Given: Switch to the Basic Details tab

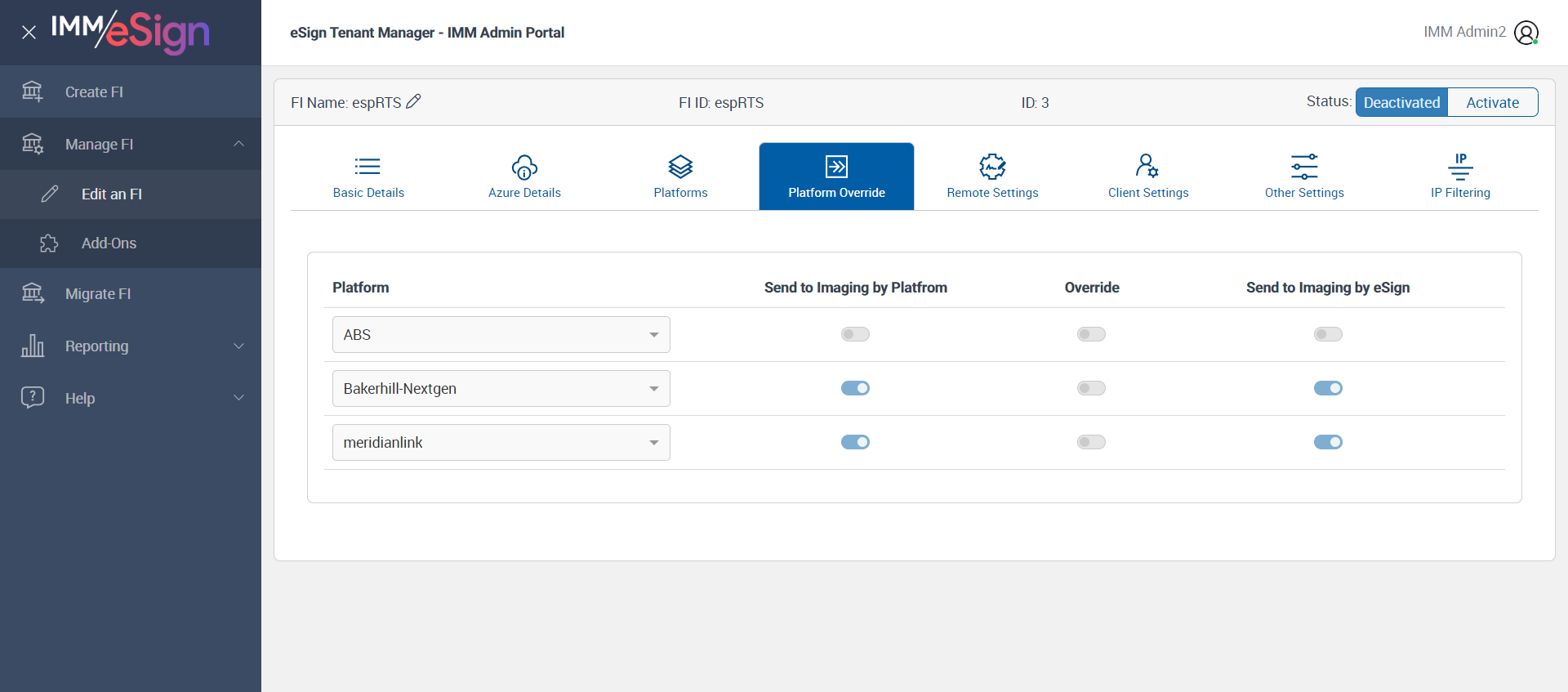Looking at the screenshot, I should (368, 176).
